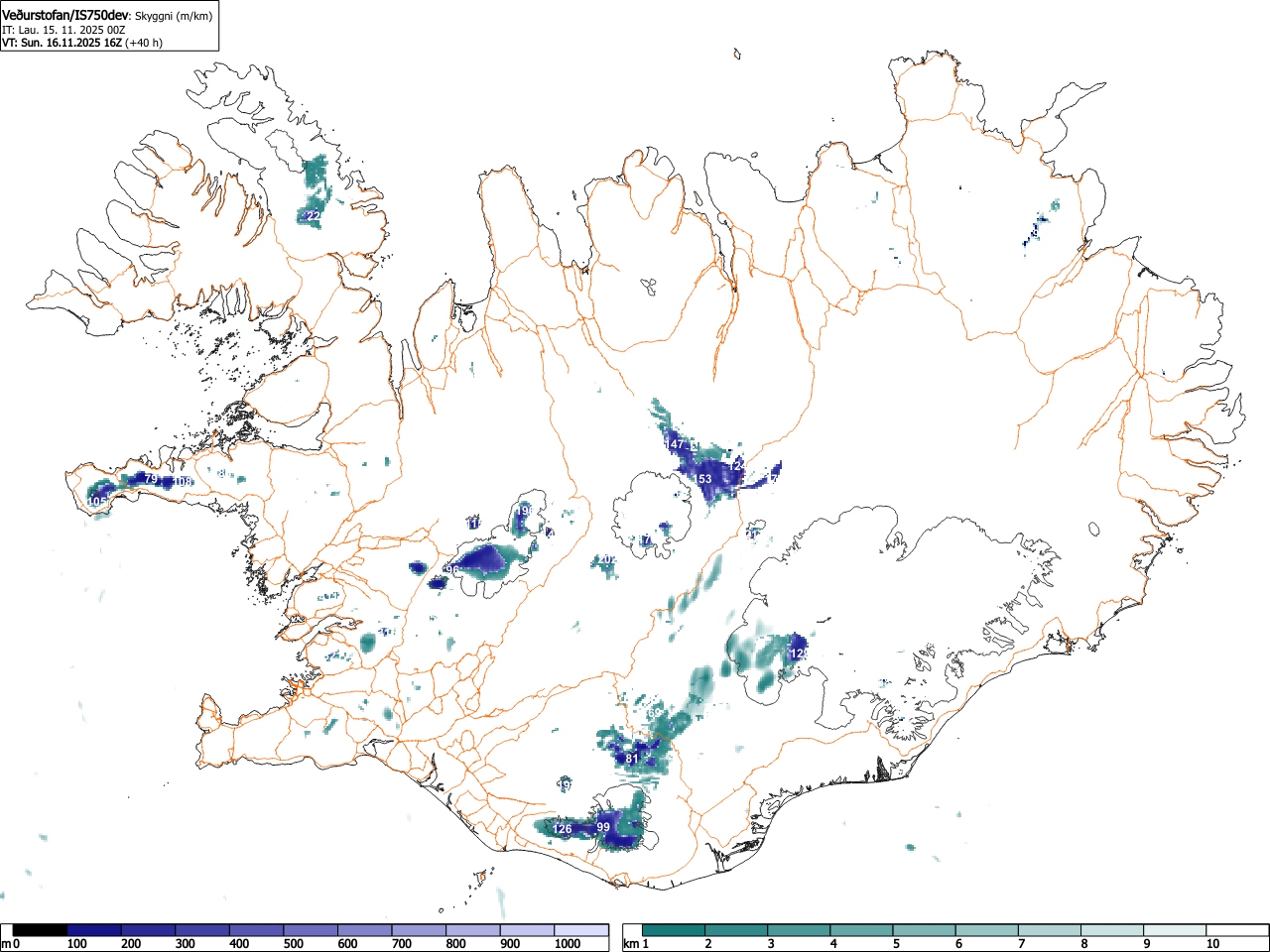Click the '(+40 h)' forecast offset text
1270x952 pixels.
(x=144, y=43)
